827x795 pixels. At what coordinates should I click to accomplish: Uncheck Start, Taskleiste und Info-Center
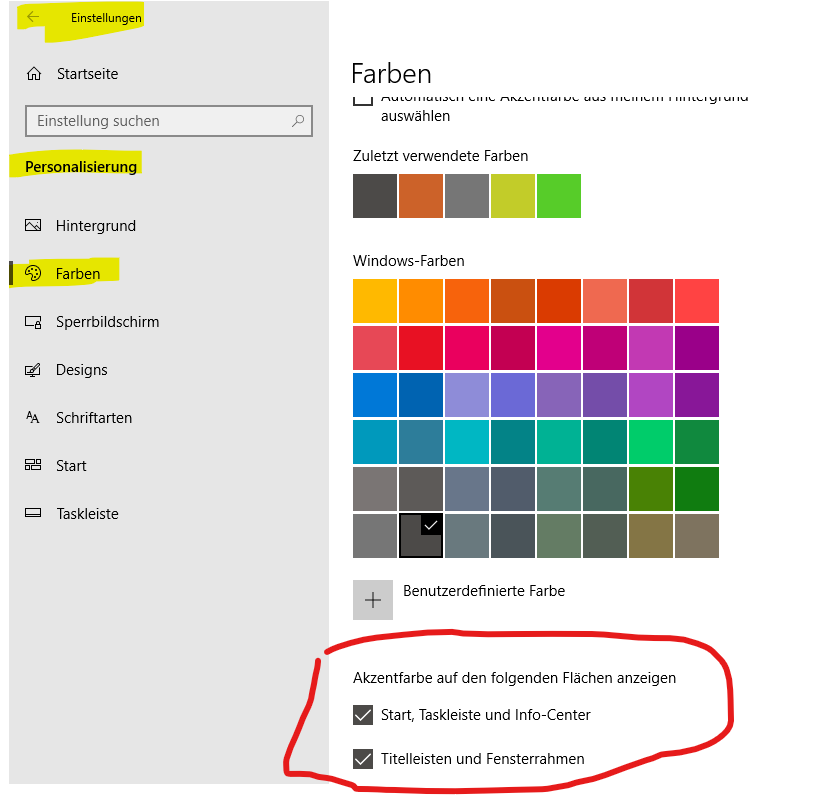coord(363,715)
